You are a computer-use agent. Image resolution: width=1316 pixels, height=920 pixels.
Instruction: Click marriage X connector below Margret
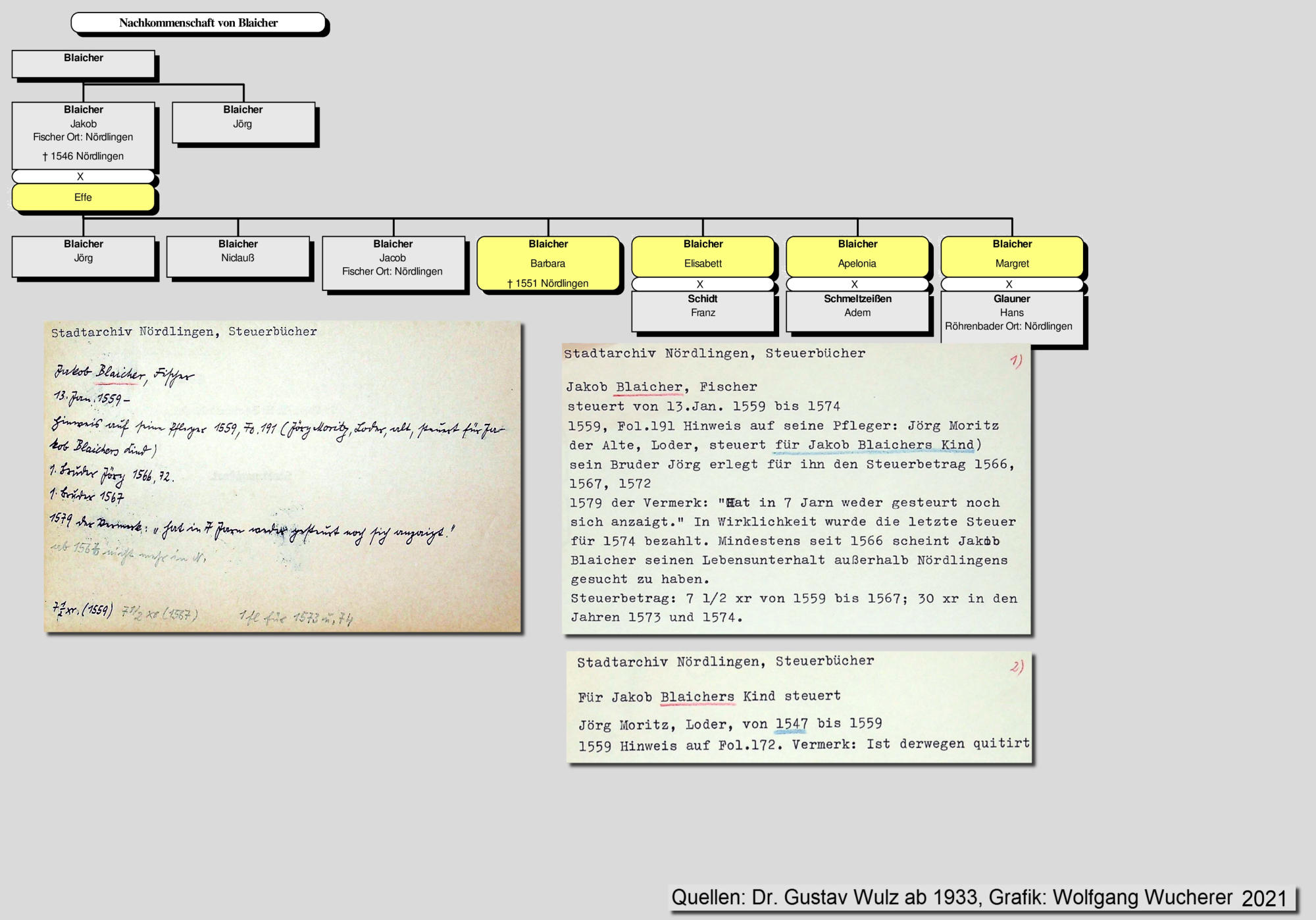pyautogui.click(x=1011, y=284)
